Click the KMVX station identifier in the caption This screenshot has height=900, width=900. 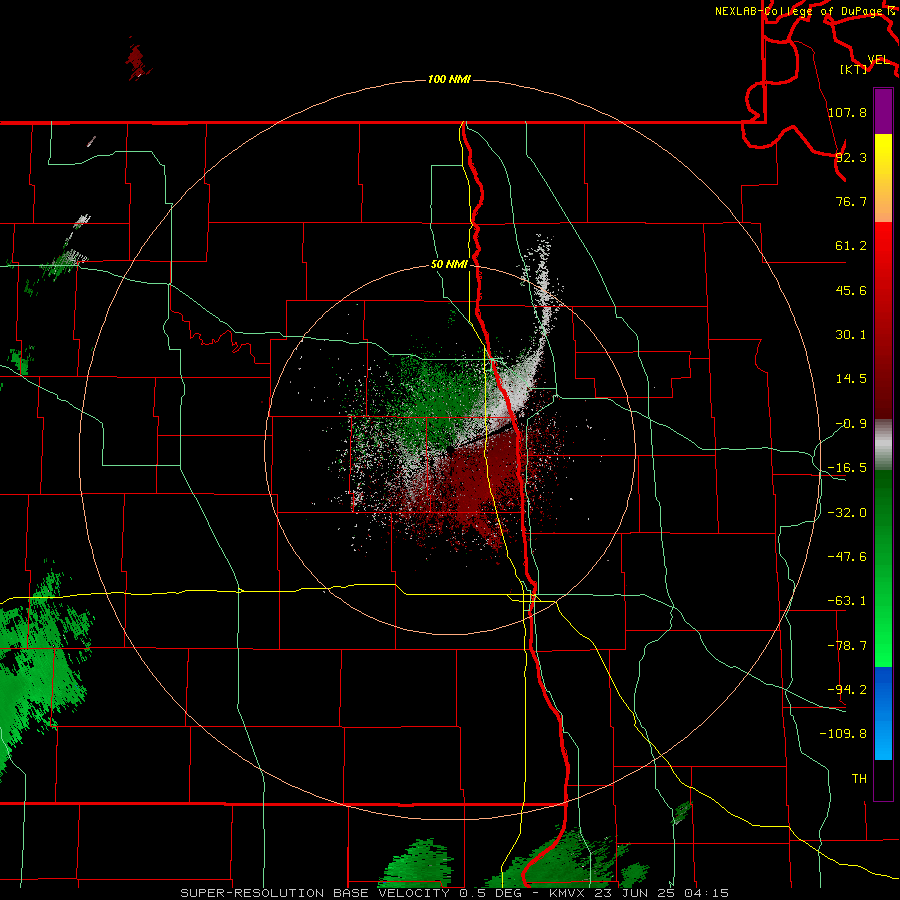pyautogui.click(x=567, y=893)
